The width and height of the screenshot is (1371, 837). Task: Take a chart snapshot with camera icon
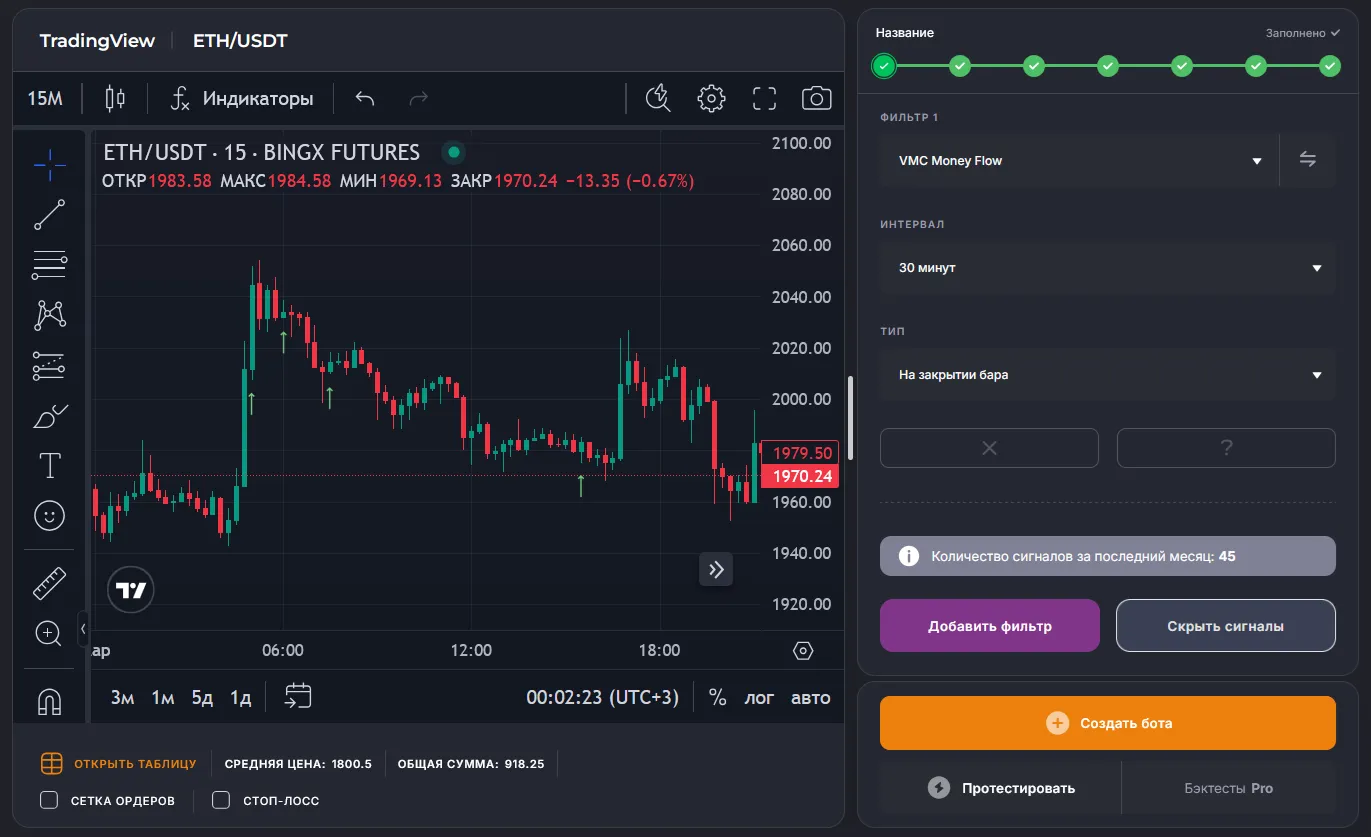click(816, 98)
